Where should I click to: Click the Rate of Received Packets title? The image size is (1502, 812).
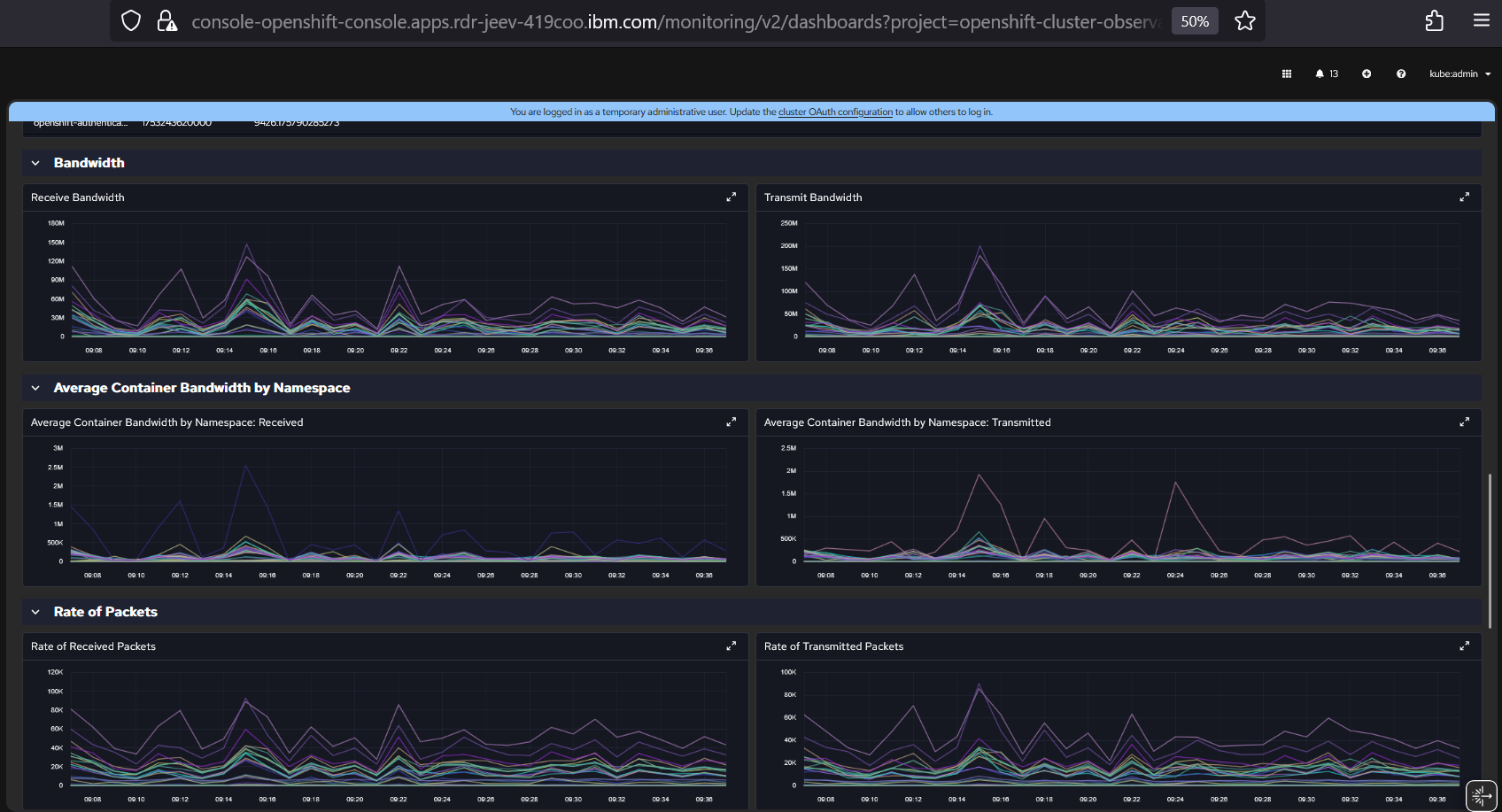pyautogui.click(x=93, y=646)
